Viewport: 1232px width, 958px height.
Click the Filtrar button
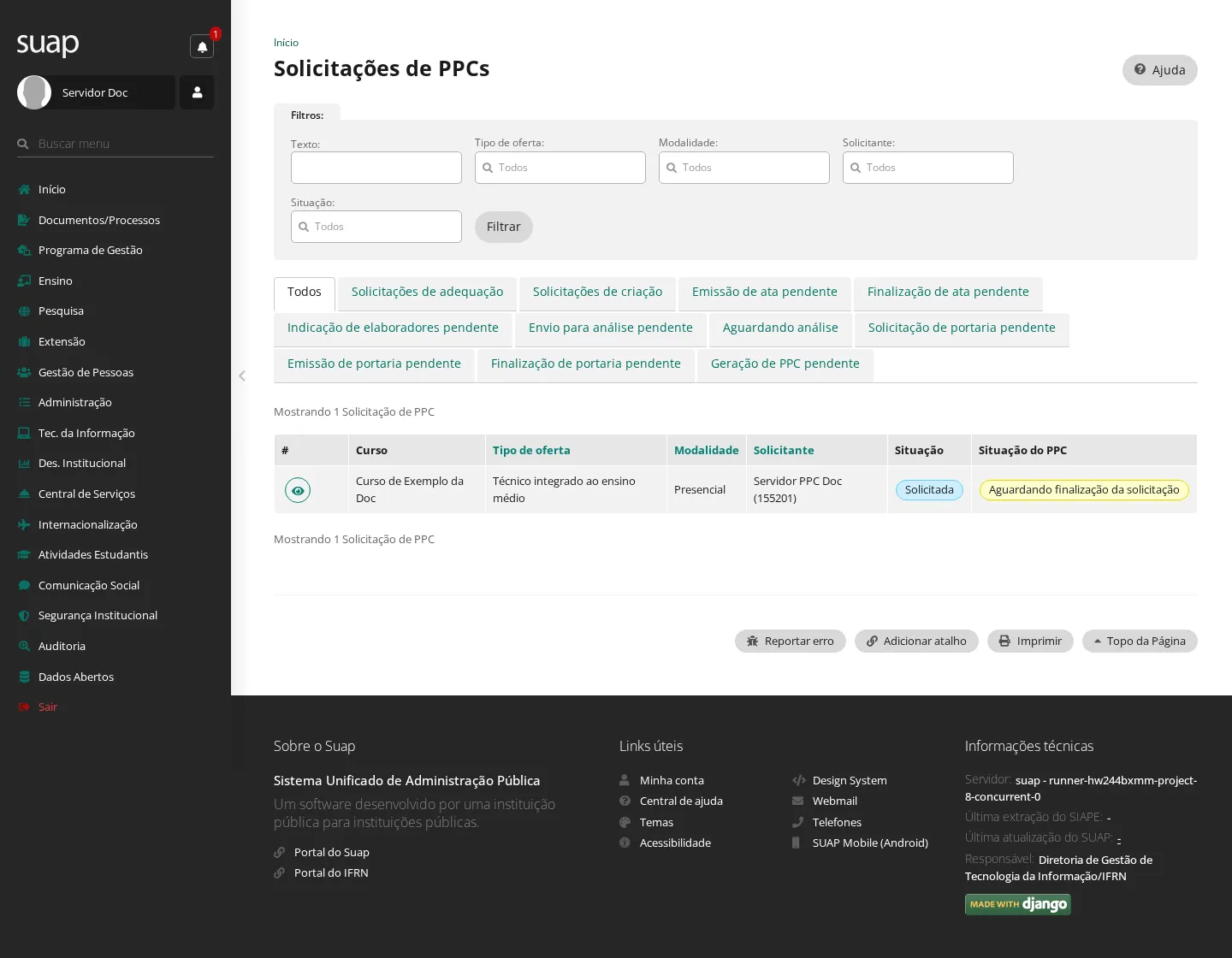[x=504, y=227]
